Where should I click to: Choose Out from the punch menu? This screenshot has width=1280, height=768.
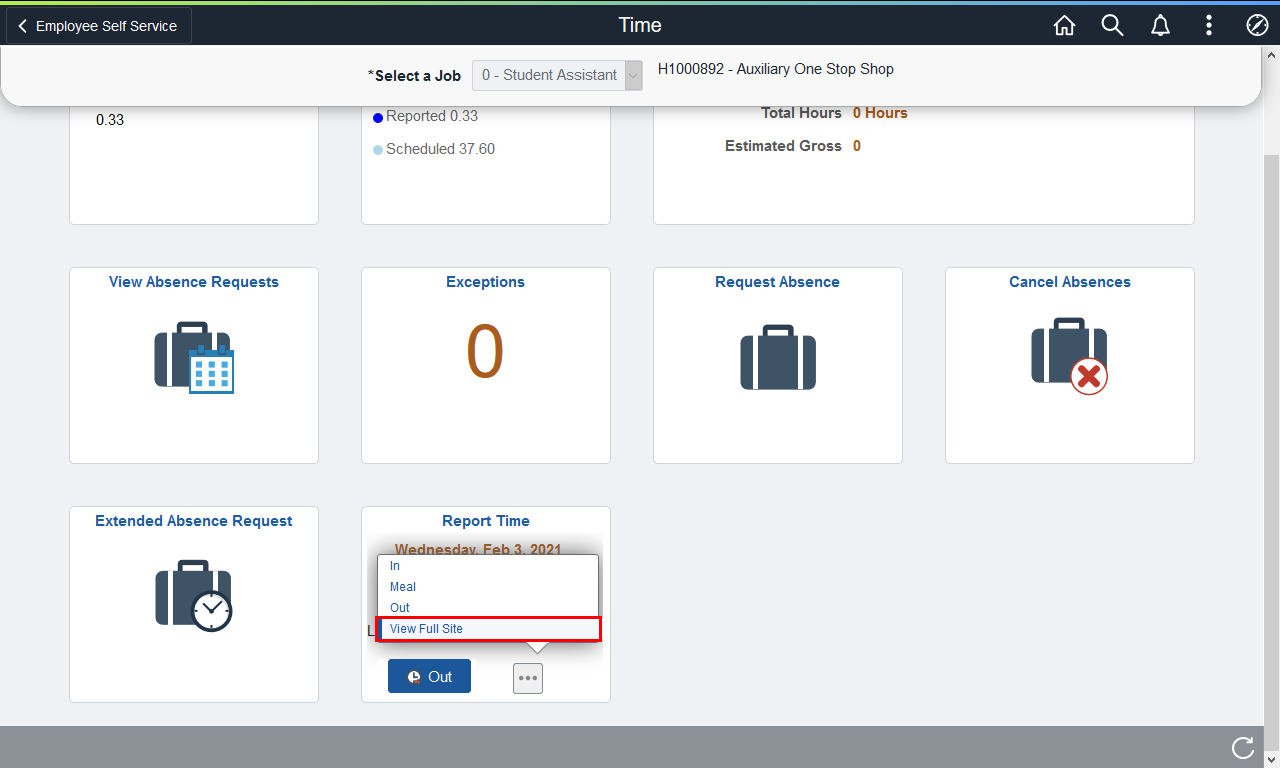click(x=488, y=608)
